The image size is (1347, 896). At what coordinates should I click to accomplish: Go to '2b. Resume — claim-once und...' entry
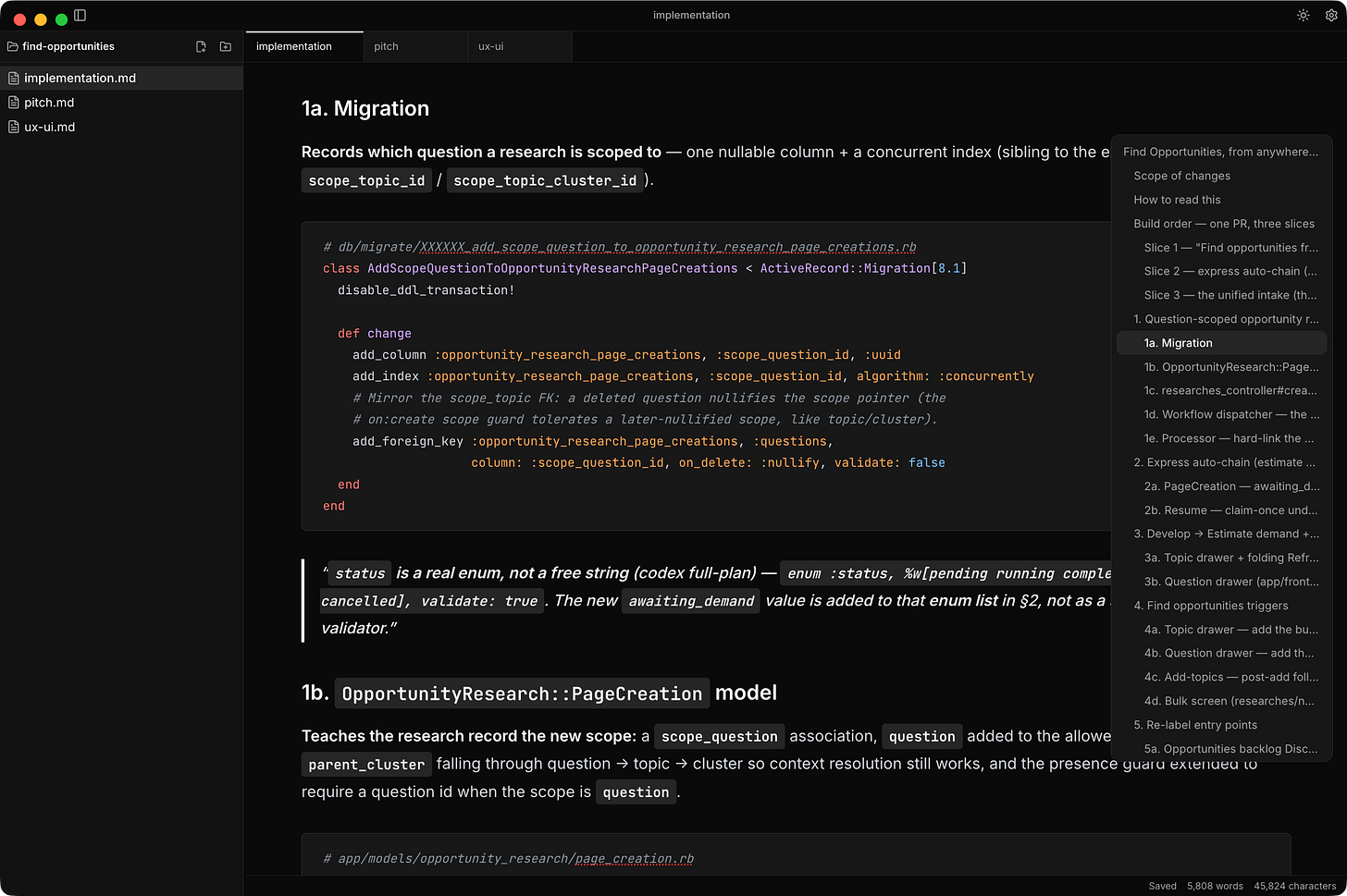[1221, 510]
